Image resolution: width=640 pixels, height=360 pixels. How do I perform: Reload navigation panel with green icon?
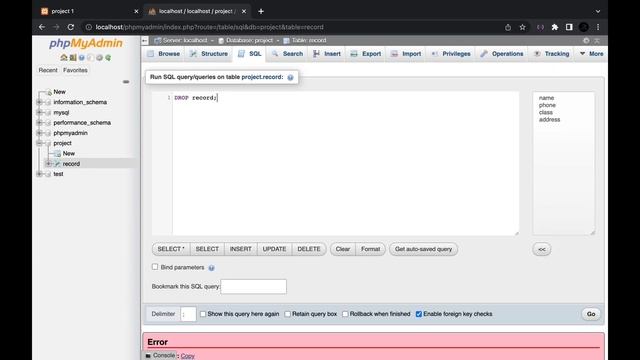(108, 58)
